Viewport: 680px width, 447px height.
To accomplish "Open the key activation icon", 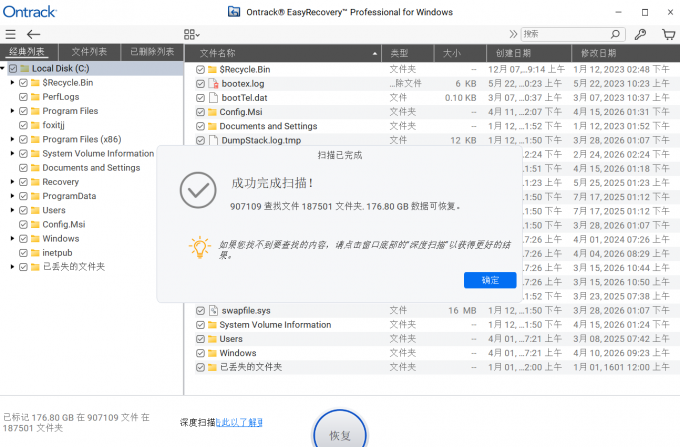I will [x=640, y=34].
